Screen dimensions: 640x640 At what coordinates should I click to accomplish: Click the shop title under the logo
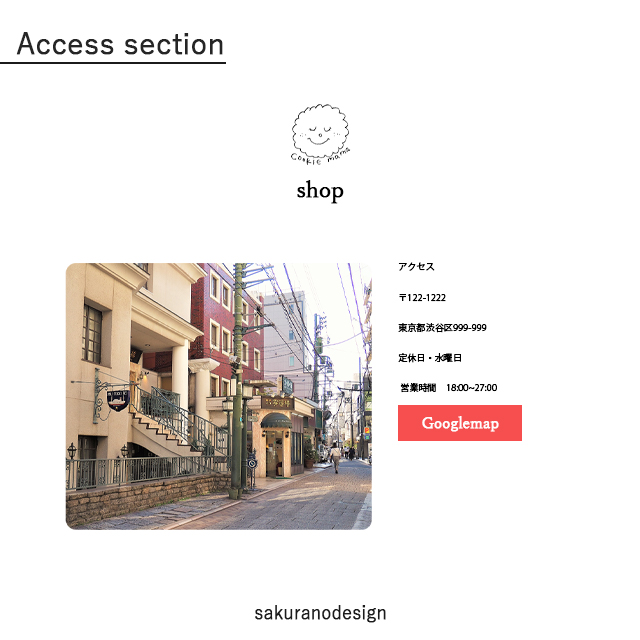click(320, 191)
